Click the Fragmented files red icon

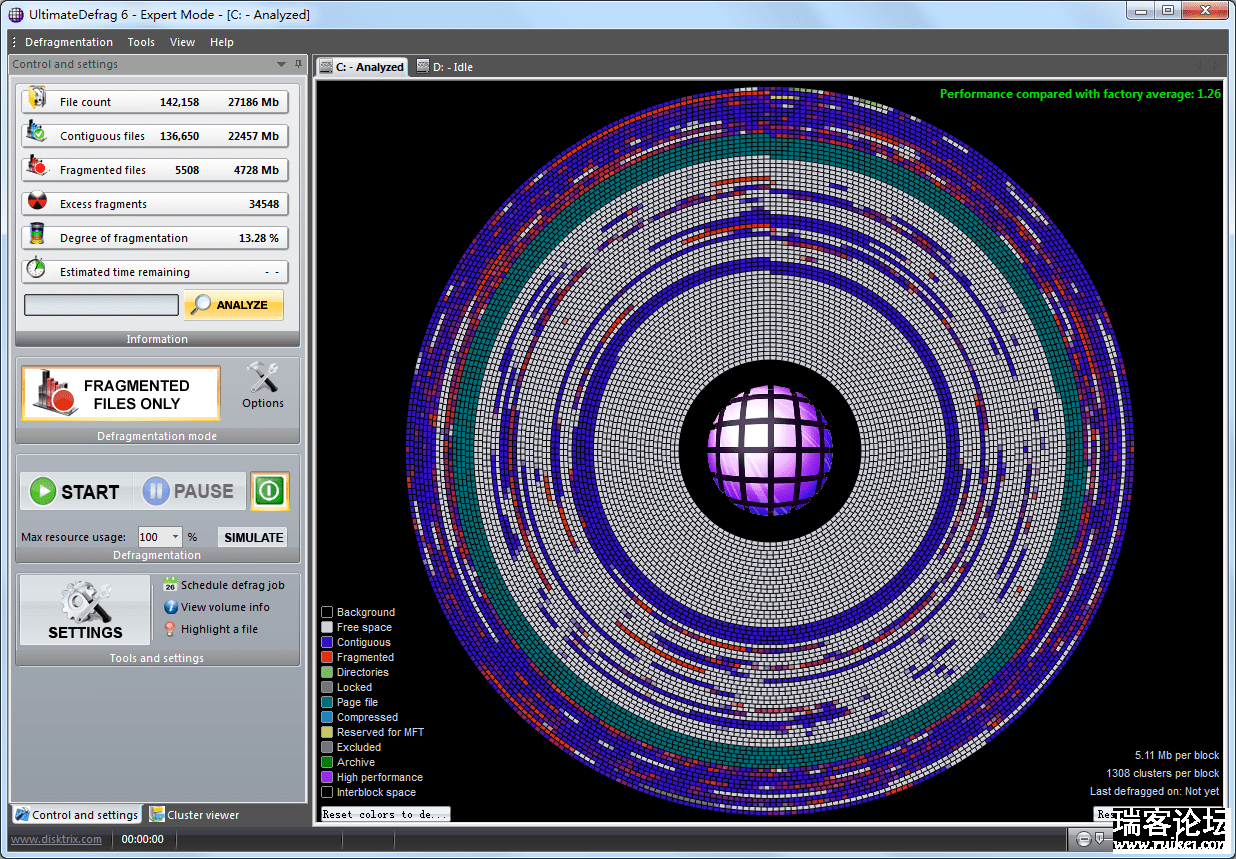37,167
